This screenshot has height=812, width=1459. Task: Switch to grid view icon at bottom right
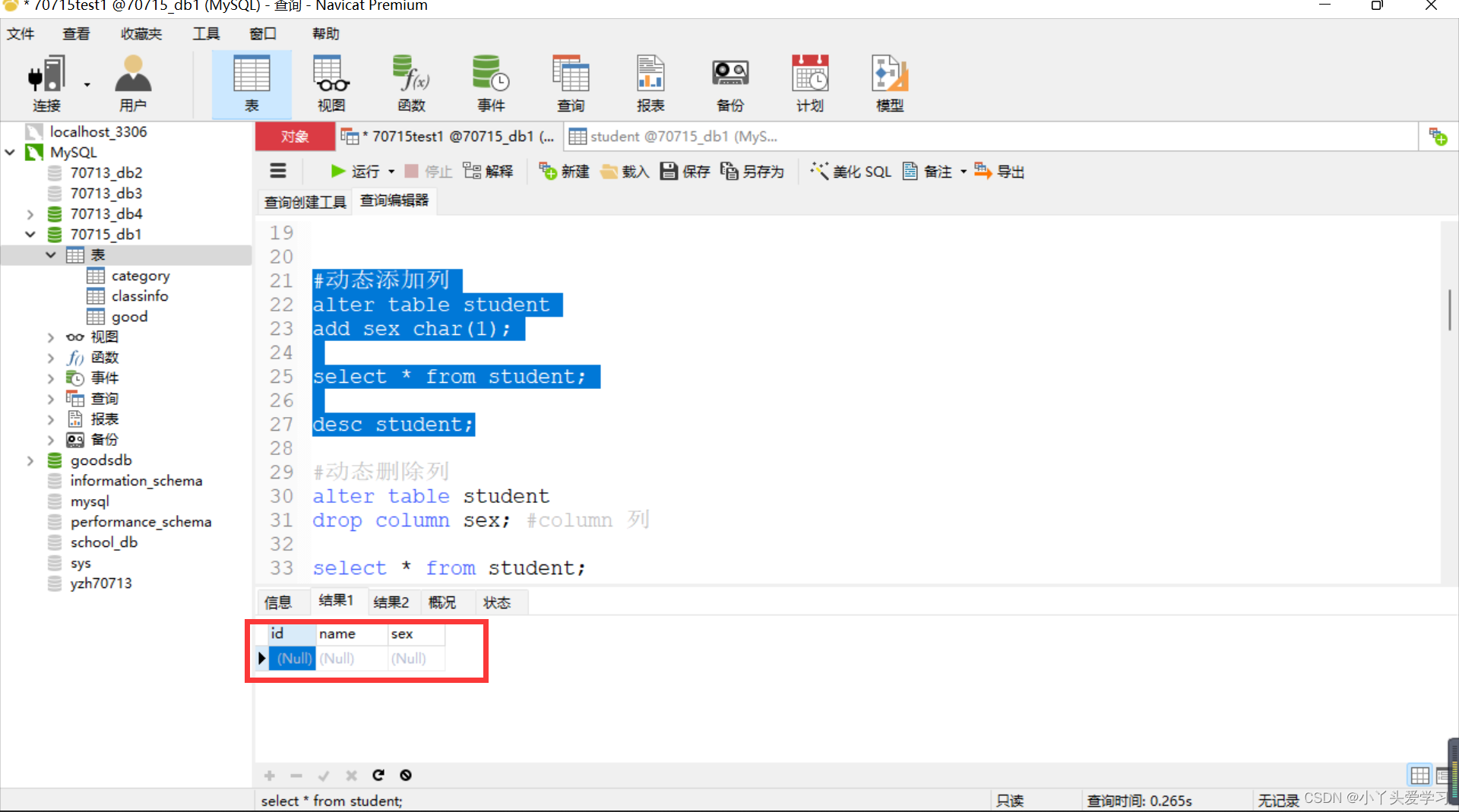tap(1419, 775)
